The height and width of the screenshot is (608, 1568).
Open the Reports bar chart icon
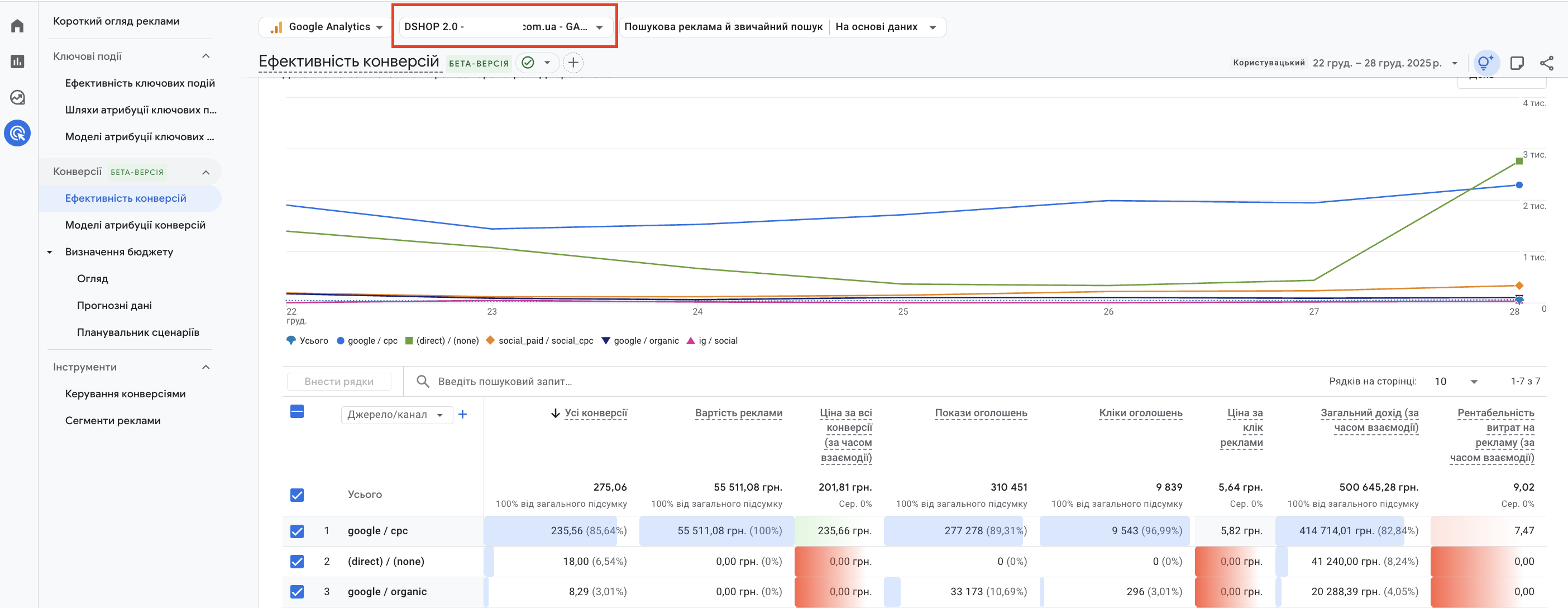[x=17, y=61]
